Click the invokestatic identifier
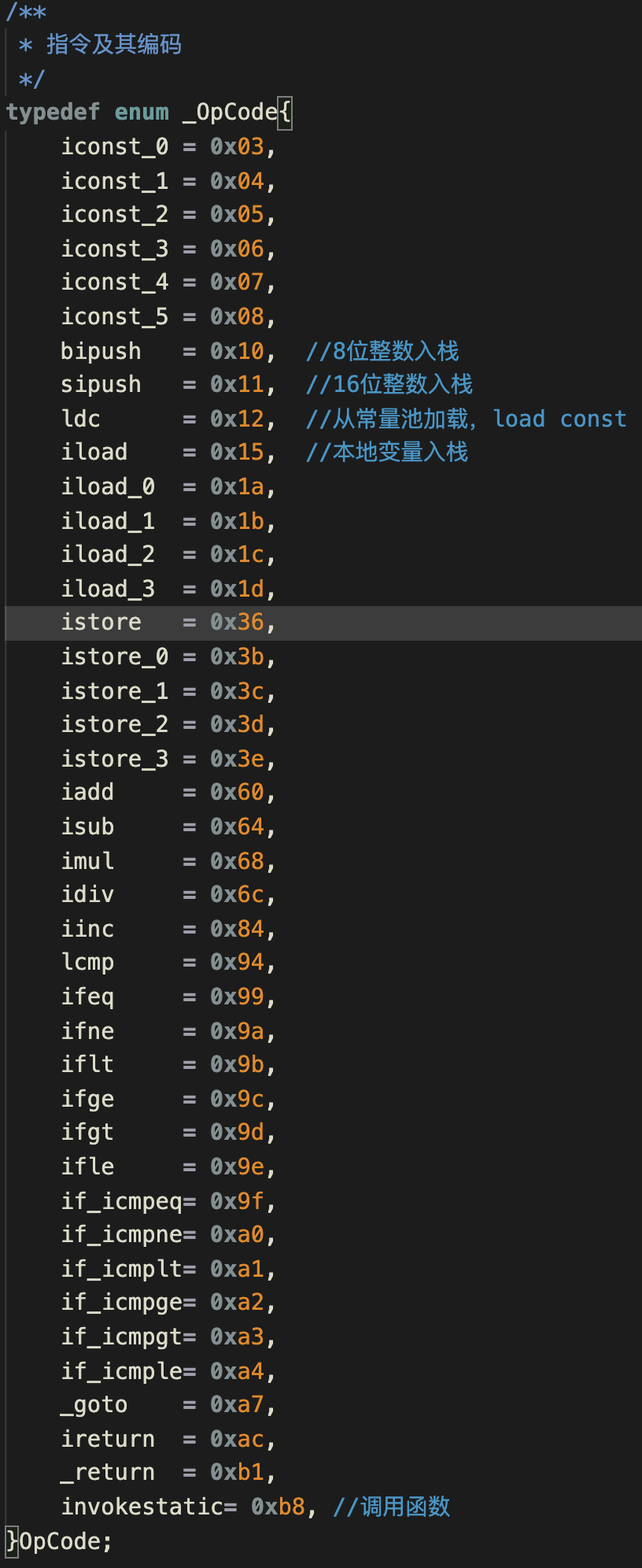The image size is (642, 1568). 142,1507
